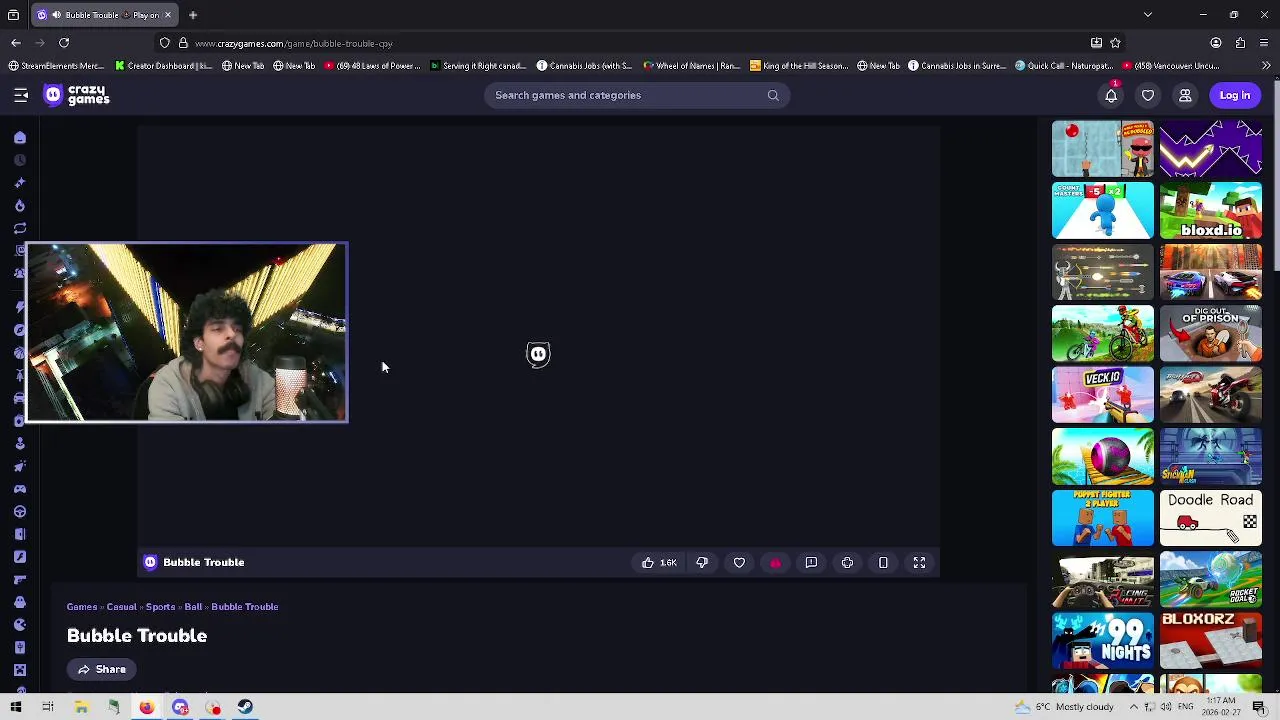Screen dimensions: 1280x720
Task: Click the Log in button
Action: 1235,95
